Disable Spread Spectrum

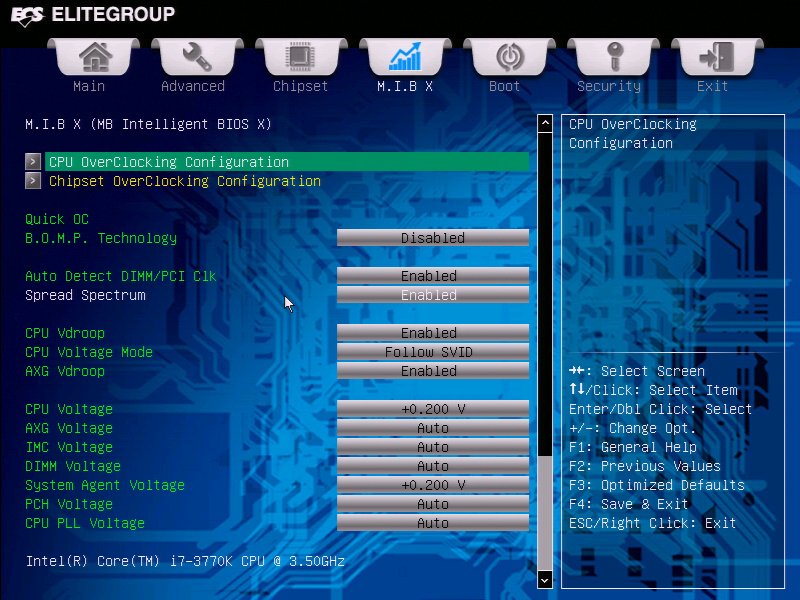pyautogui.click(x=432, y=295)
